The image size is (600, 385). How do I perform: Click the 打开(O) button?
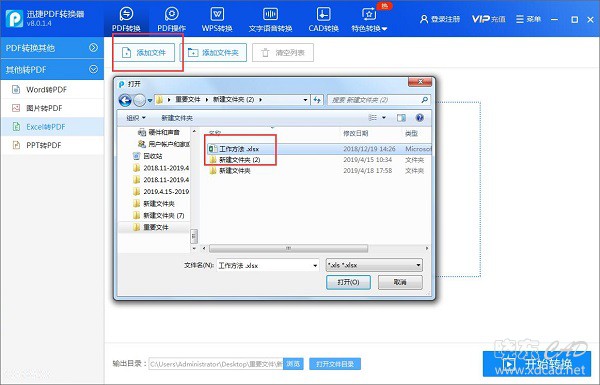point(348,282)
